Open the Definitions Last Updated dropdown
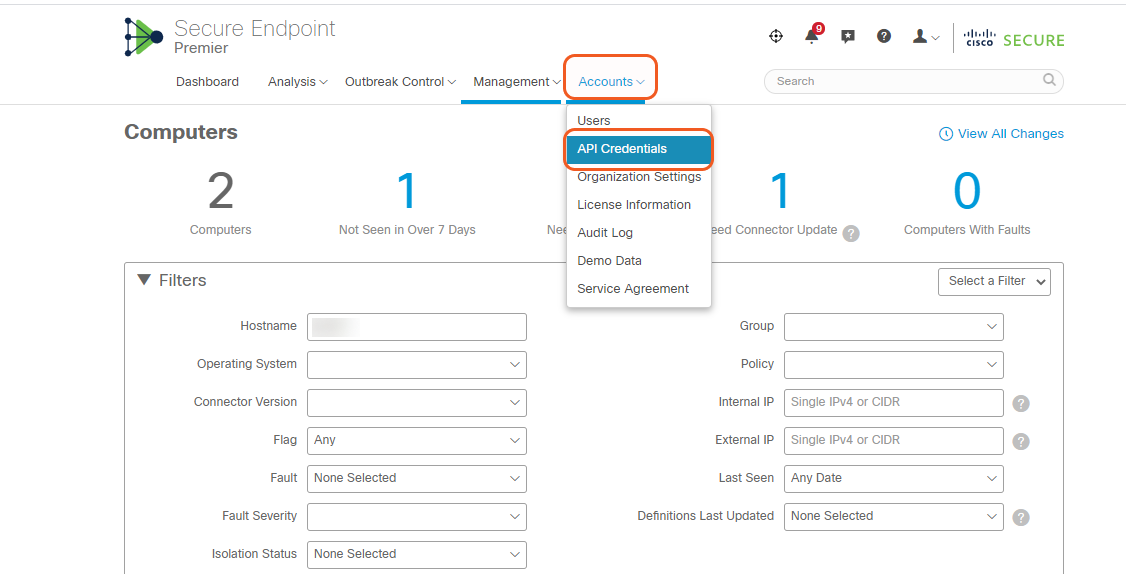Image resolution: width=1126 pixels, height=574 pixels. pos(893,517)
